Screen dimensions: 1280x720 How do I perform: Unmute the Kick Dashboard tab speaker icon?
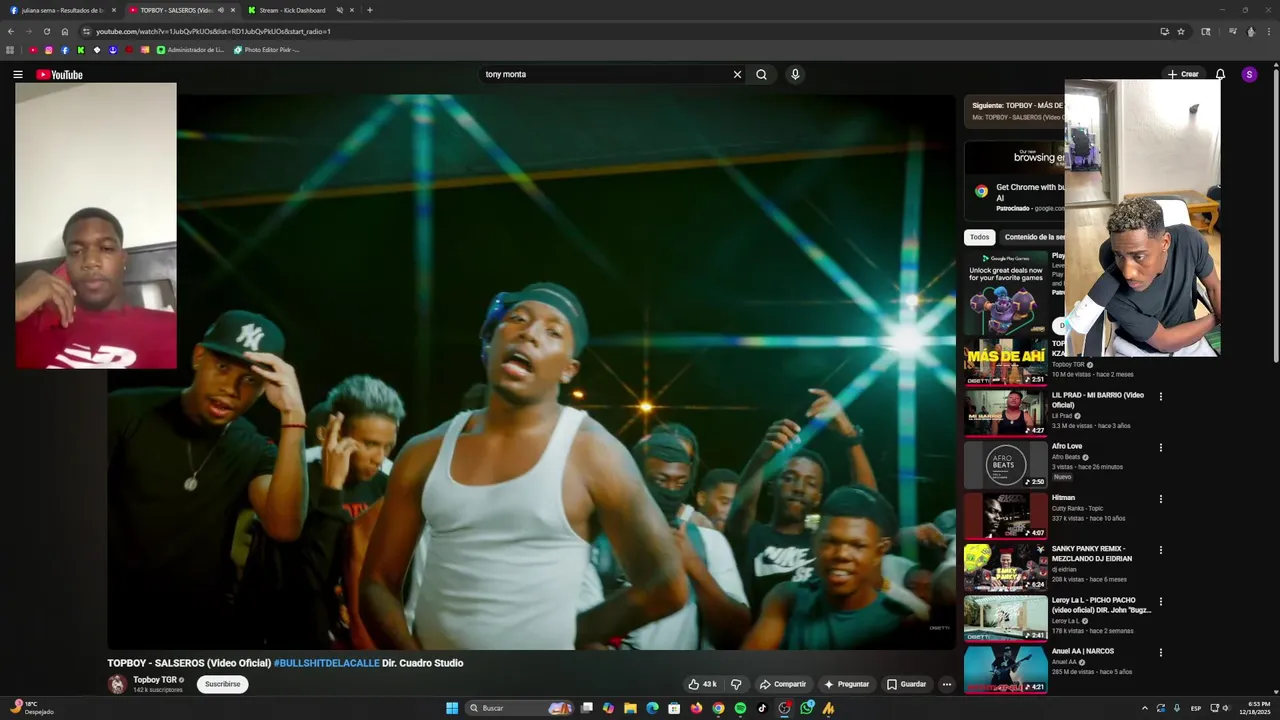pyautogui.click(x=339, y=10)
